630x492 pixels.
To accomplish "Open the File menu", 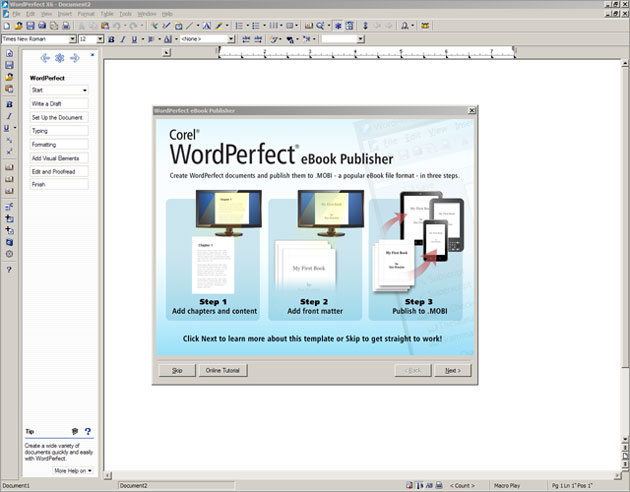I will [x=16, y=14].
